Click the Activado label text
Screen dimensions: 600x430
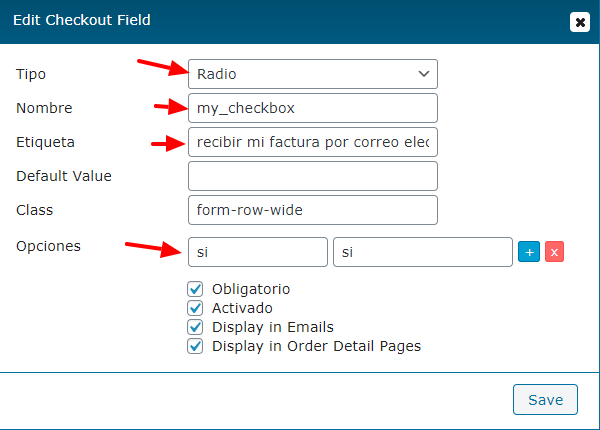[x=242, y=308]
